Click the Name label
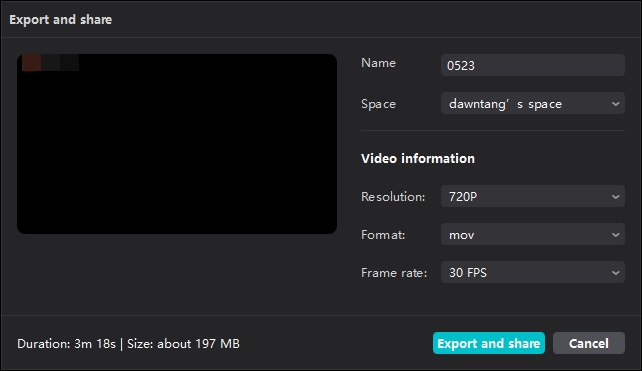The width and height of the screenshot is (642, 371). pos(378,63)
